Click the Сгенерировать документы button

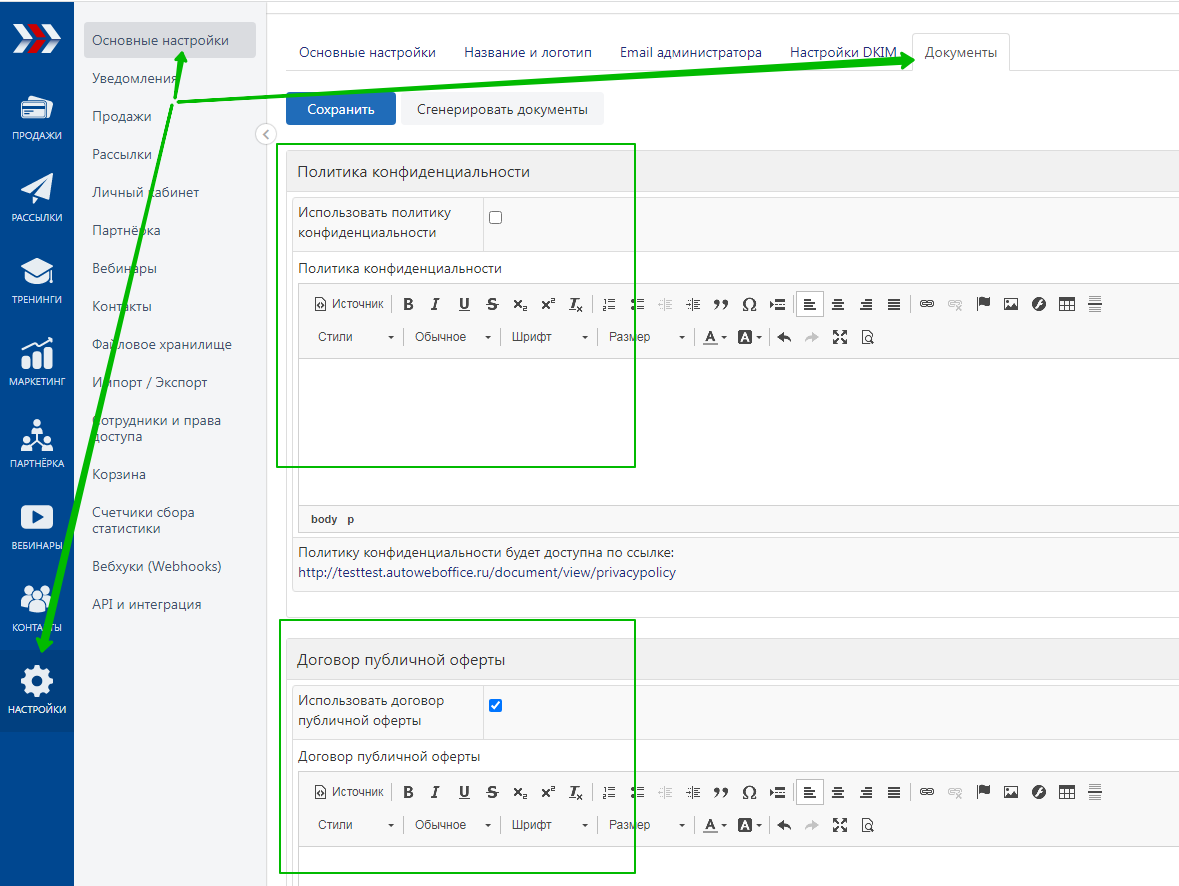(502, 109)
